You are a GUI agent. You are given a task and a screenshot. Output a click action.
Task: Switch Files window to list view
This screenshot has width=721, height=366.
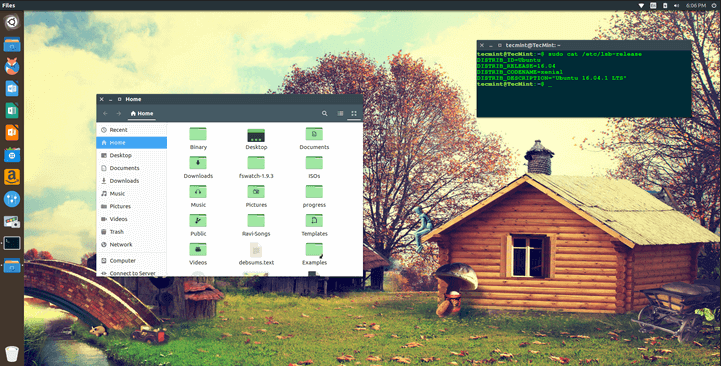coord(340,114)
